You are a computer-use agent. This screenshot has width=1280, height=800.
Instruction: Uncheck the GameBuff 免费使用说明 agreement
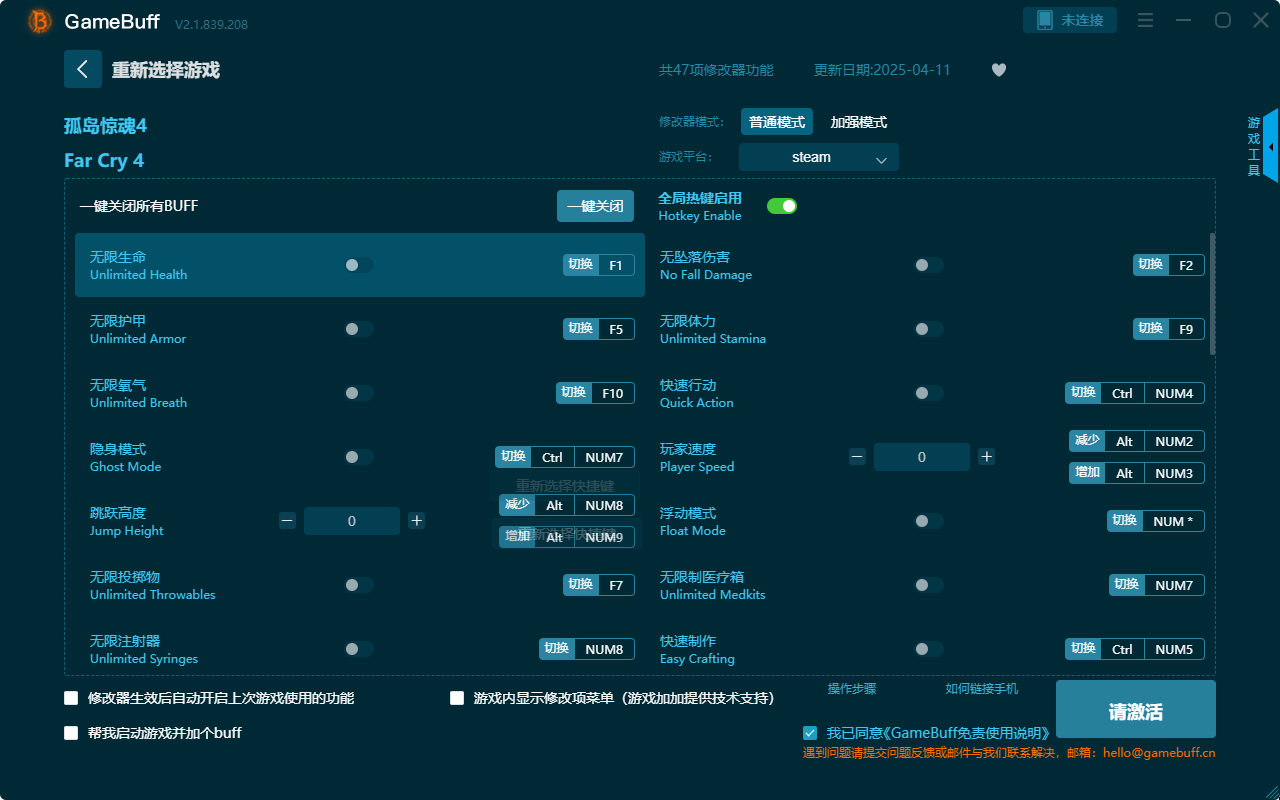[x=810, y=732]
